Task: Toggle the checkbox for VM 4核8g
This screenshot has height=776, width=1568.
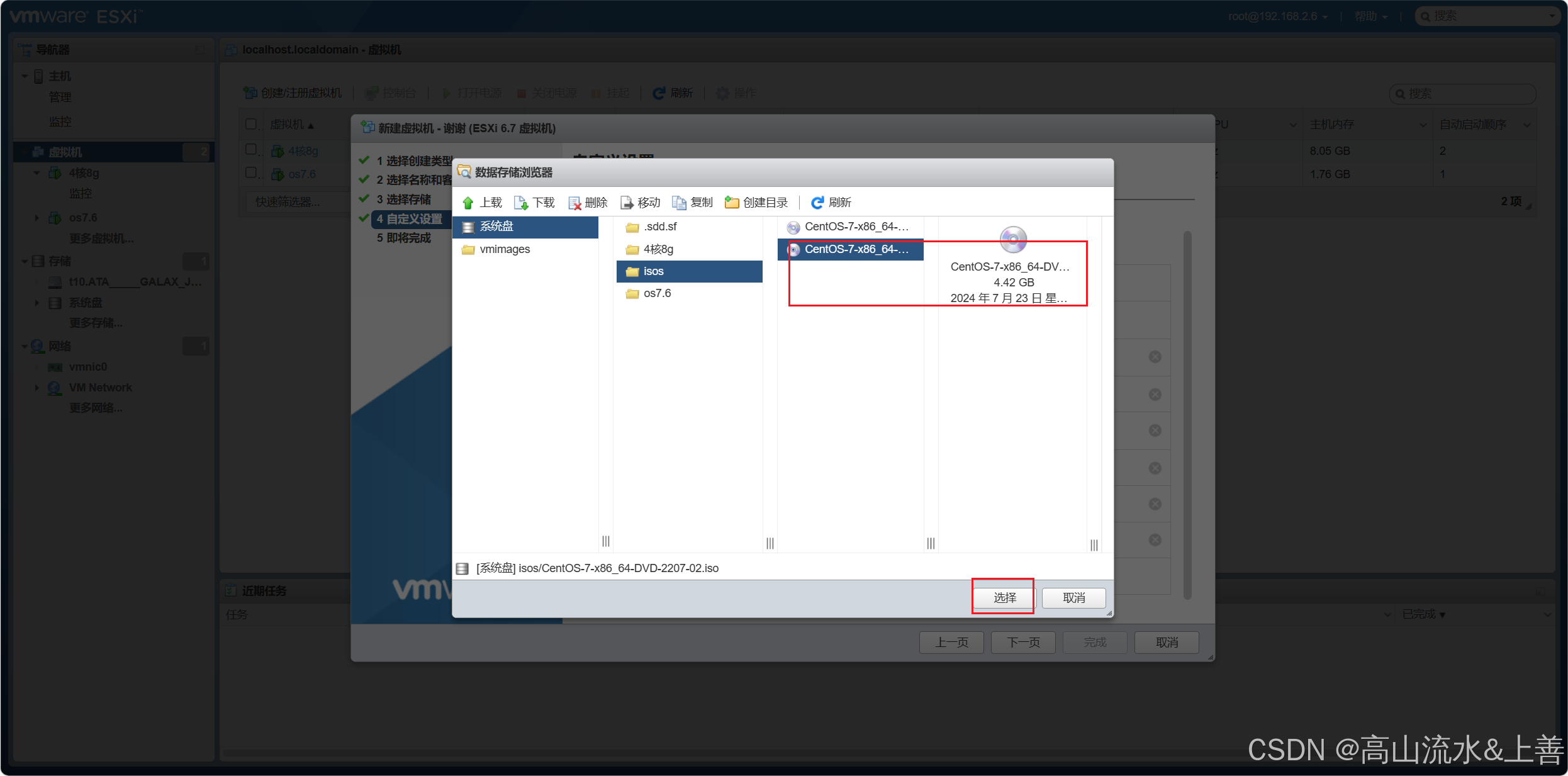Action: [251, 150]
